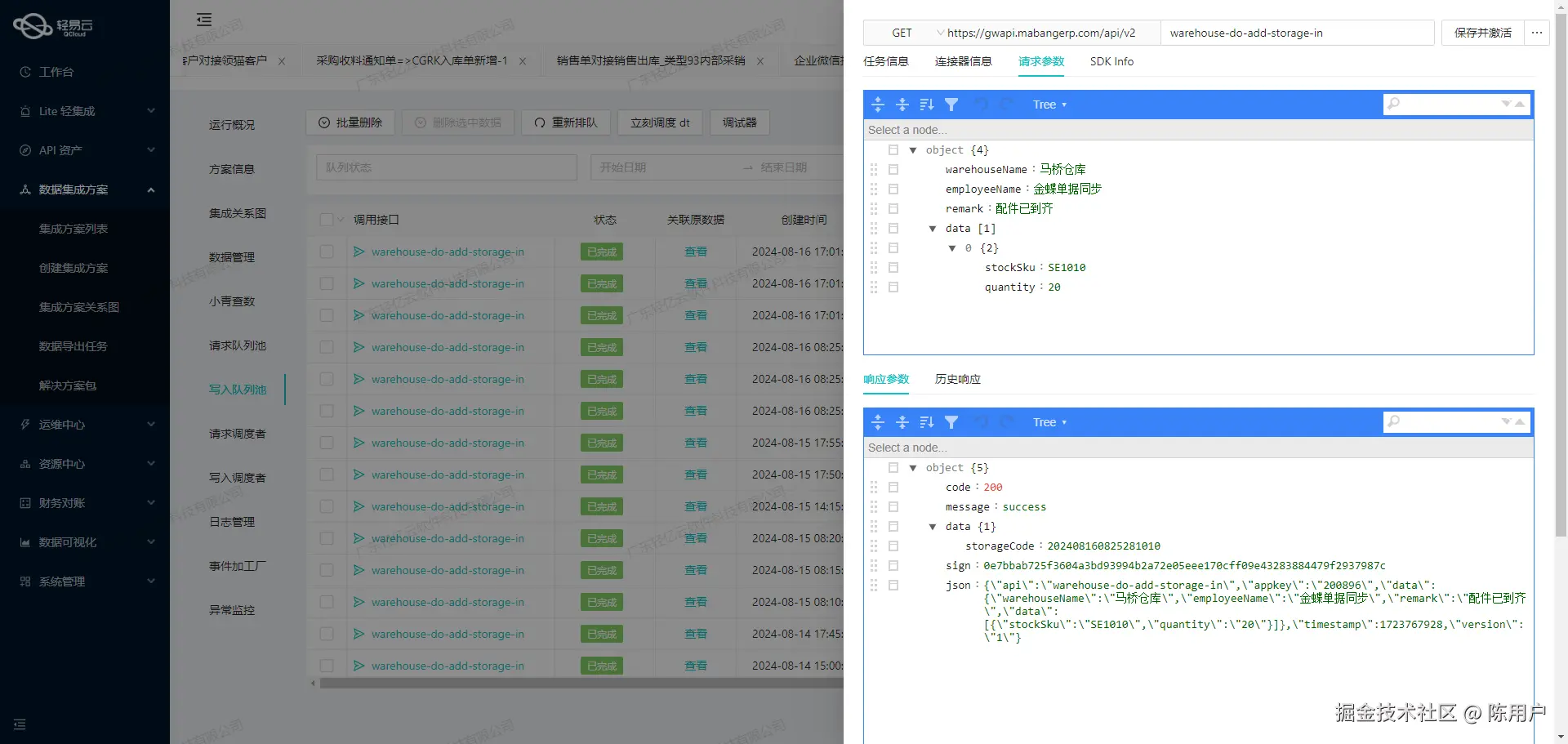Check the row created 2024-08-14 15:00

click(x=327, y=666)
